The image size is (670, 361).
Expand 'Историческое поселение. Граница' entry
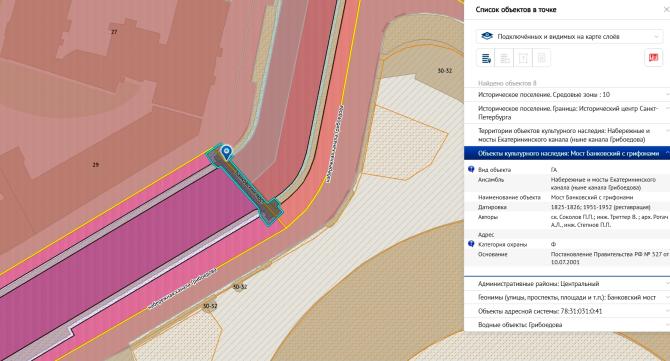coord(567,113)
